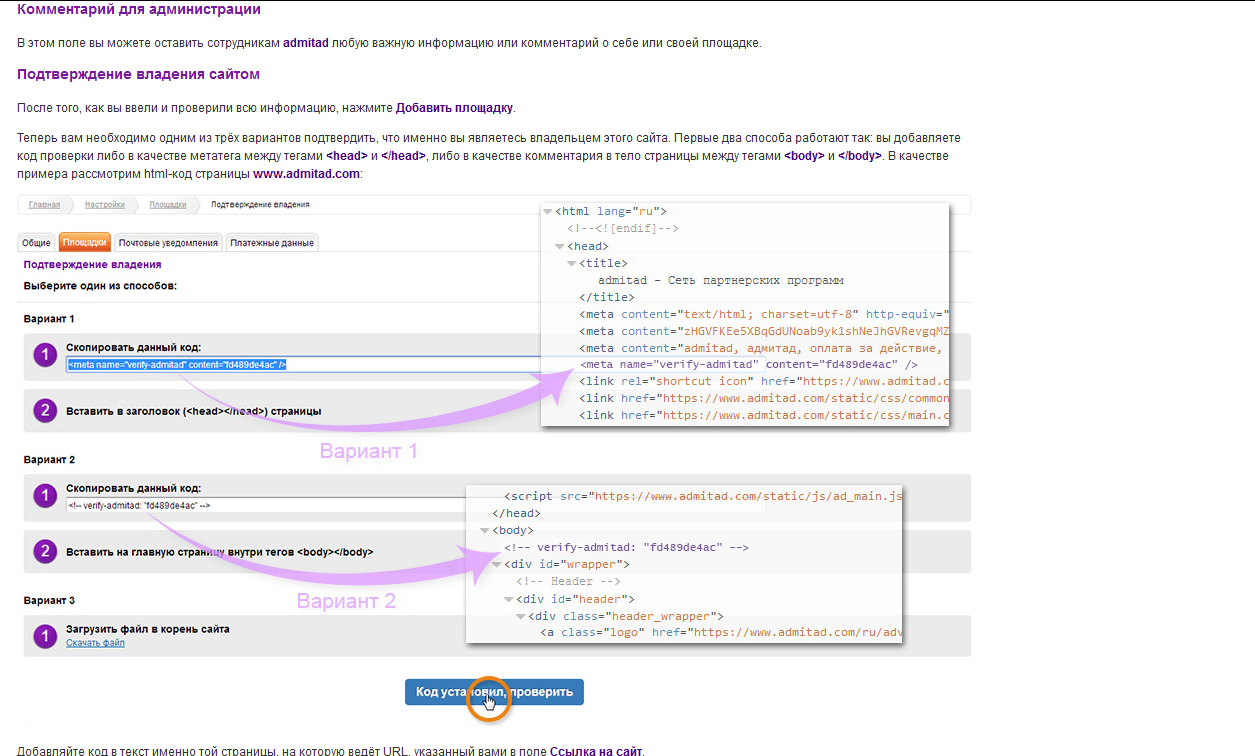Select the '<!-- verify-admitad' comment code line
1255x756 pixels.
627,547
